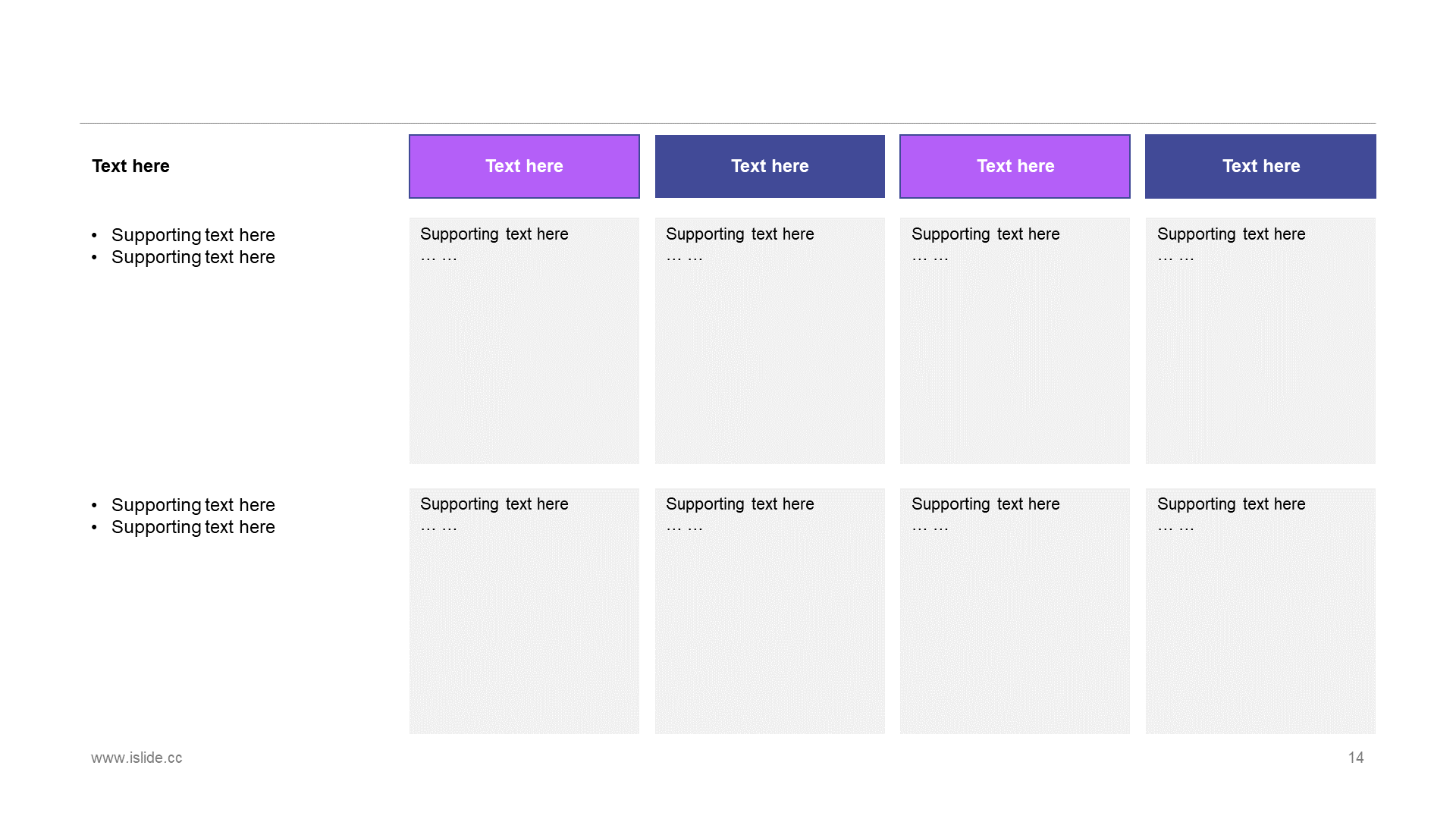1456x819 pixels.
Task: Click the bold "Text here" title on left
Action: [x=130, y=166]
